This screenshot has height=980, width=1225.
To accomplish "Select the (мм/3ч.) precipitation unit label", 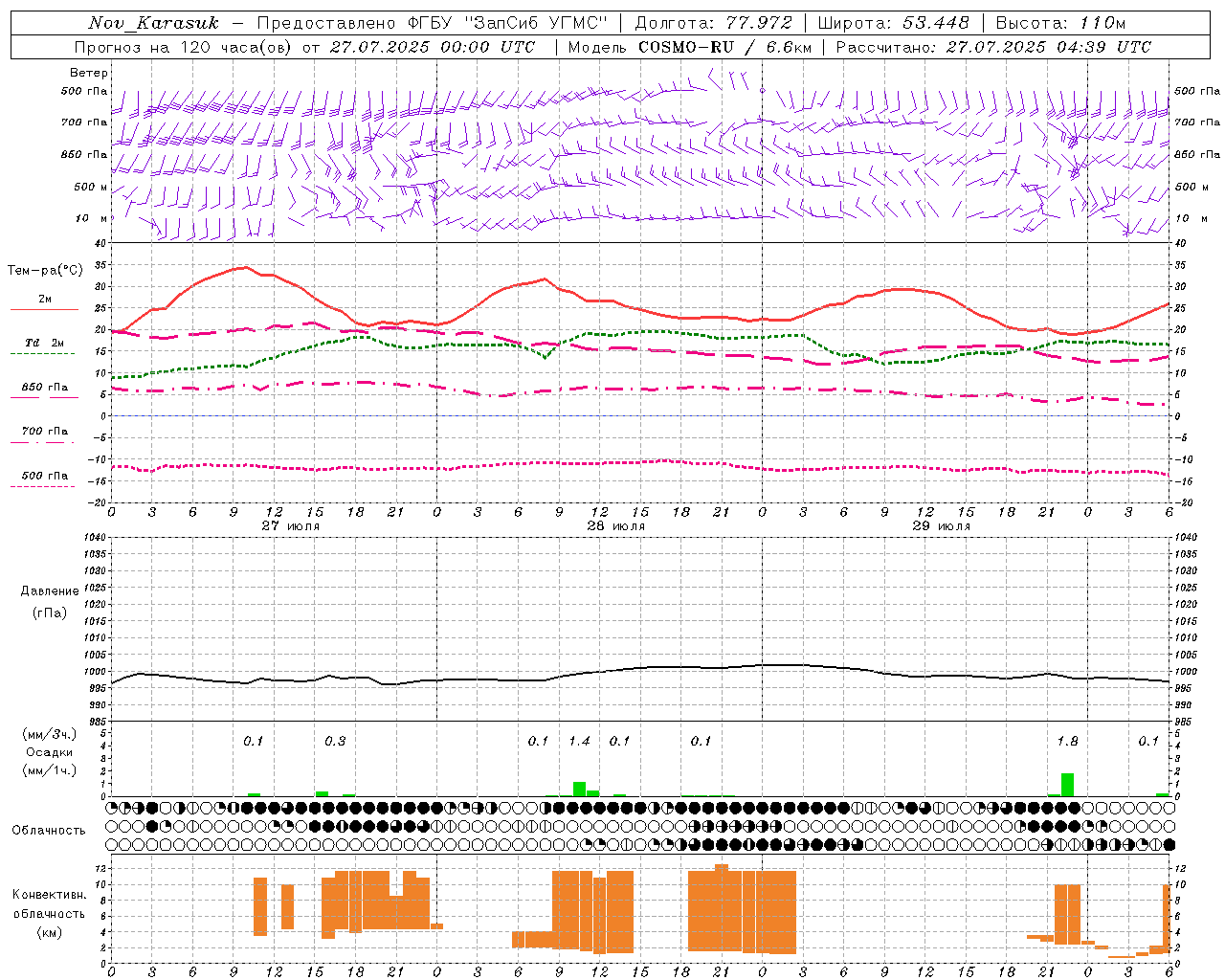I will click(50, 734).
